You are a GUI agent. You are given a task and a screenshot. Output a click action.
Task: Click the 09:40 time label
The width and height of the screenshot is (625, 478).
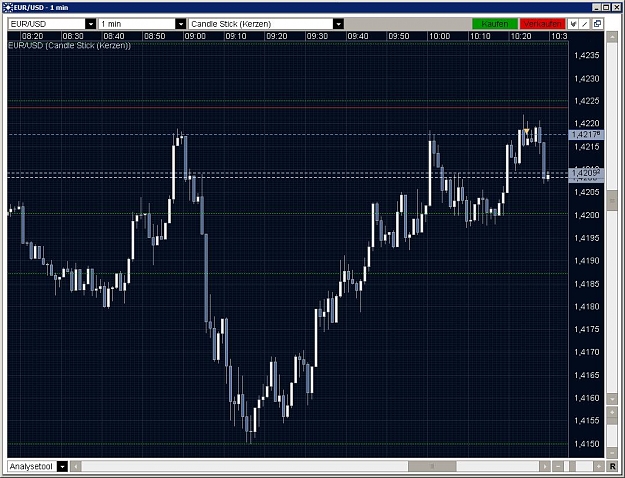[x=358, y=36]
